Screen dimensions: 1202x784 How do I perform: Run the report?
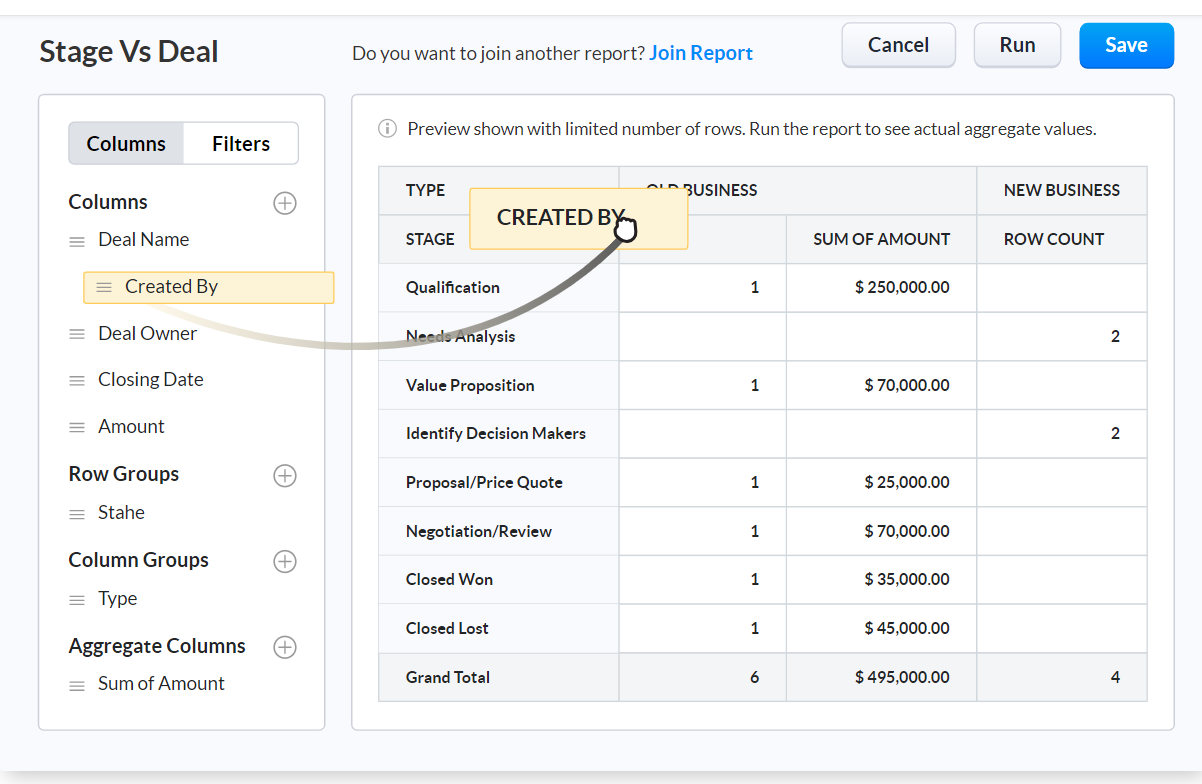(x=1017, y=45)
